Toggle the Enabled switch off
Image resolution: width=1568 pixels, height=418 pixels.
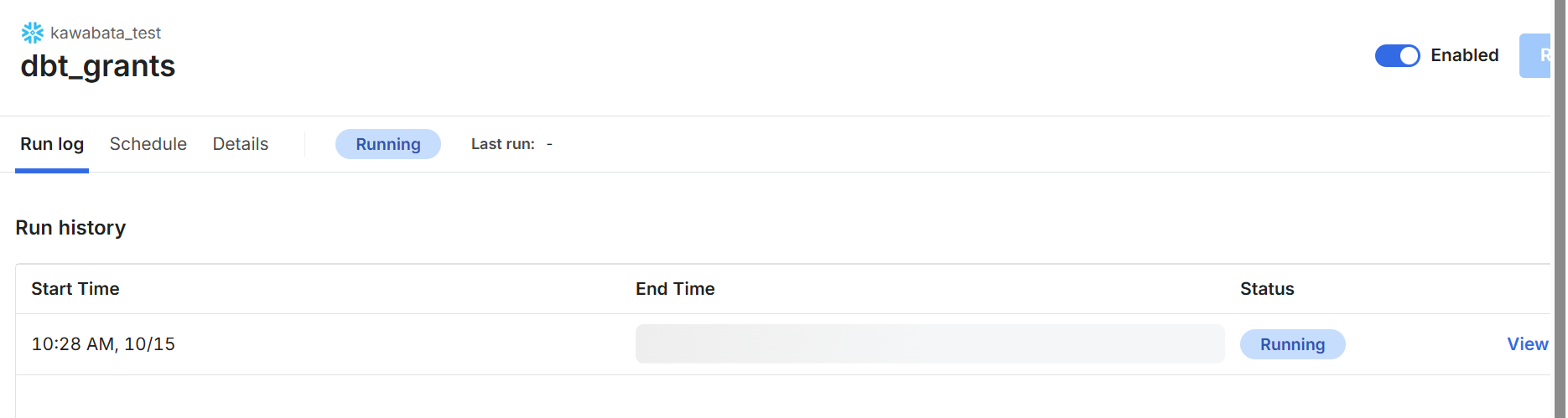(x=1397, y=55)
